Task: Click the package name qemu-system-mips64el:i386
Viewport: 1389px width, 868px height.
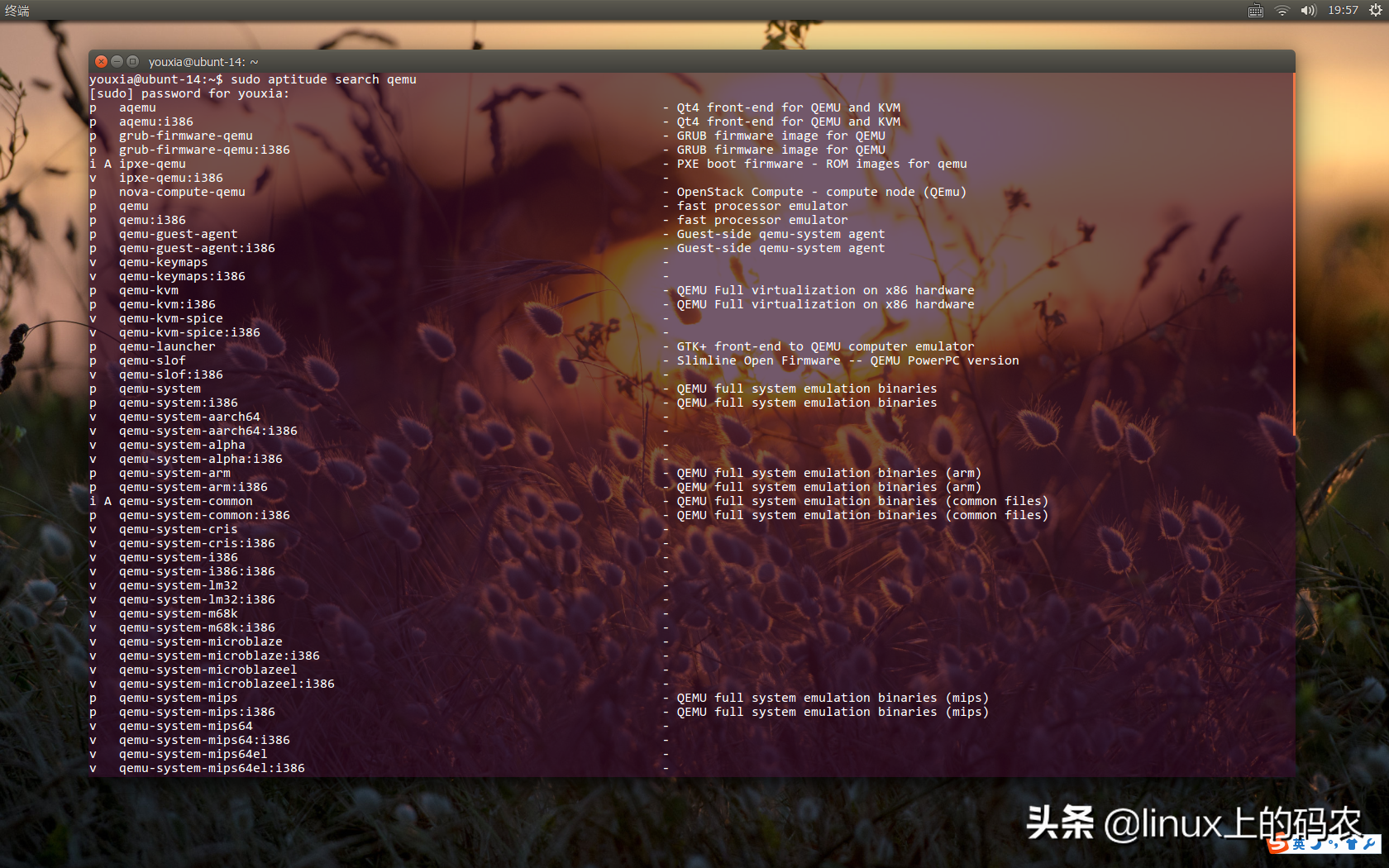Action: pos(212,768)
